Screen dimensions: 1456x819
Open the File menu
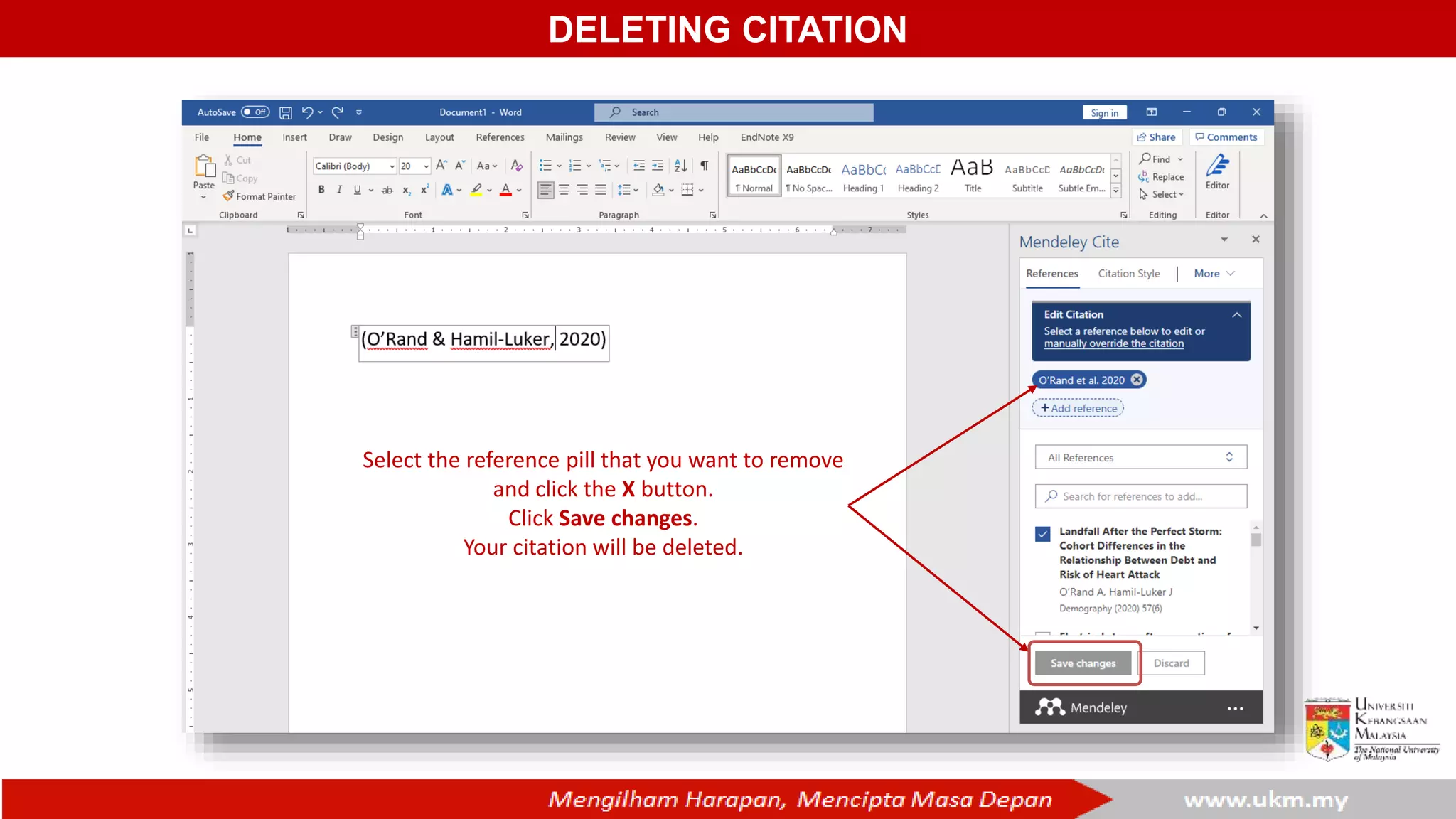point(202,137)
